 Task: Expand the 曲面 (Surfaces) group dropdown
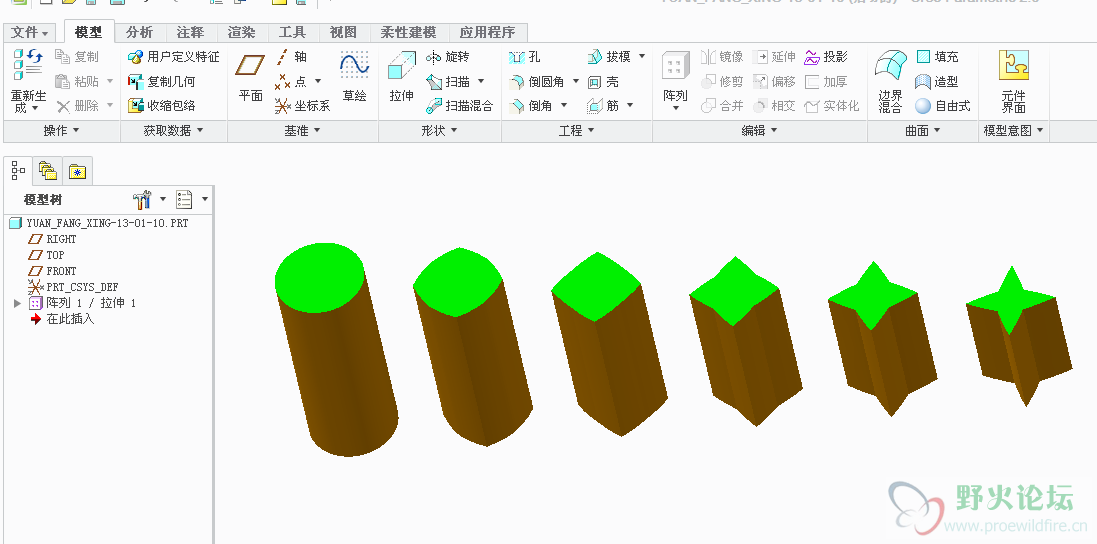pos(923,131)
